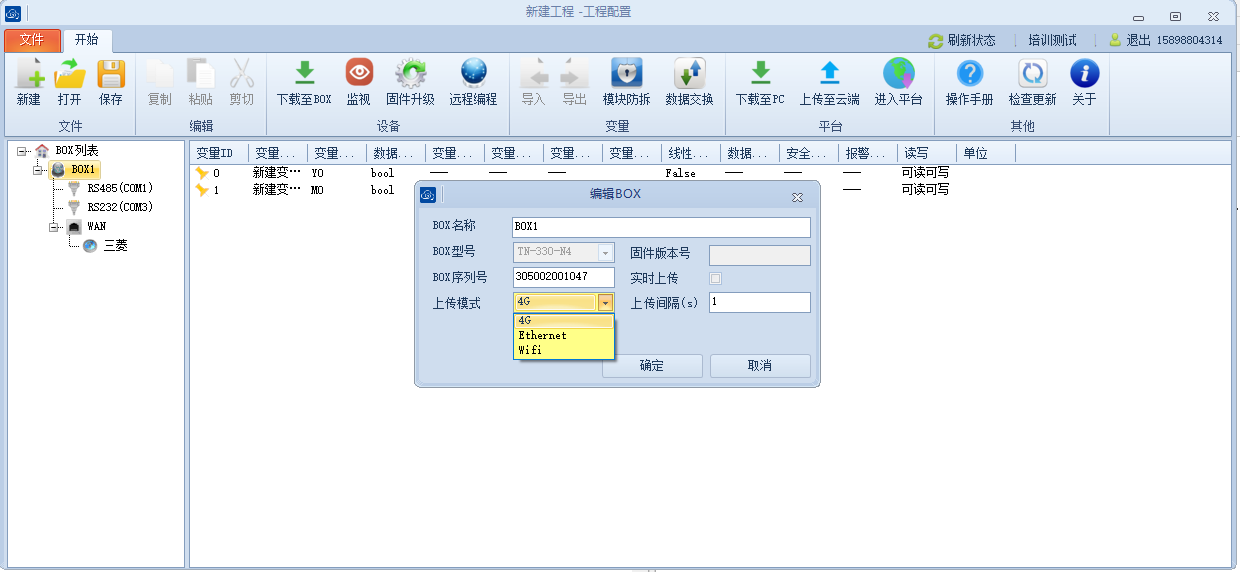
Task: Toggle the 上传模式 dropdown arrow
Action: tap(605, 302)
